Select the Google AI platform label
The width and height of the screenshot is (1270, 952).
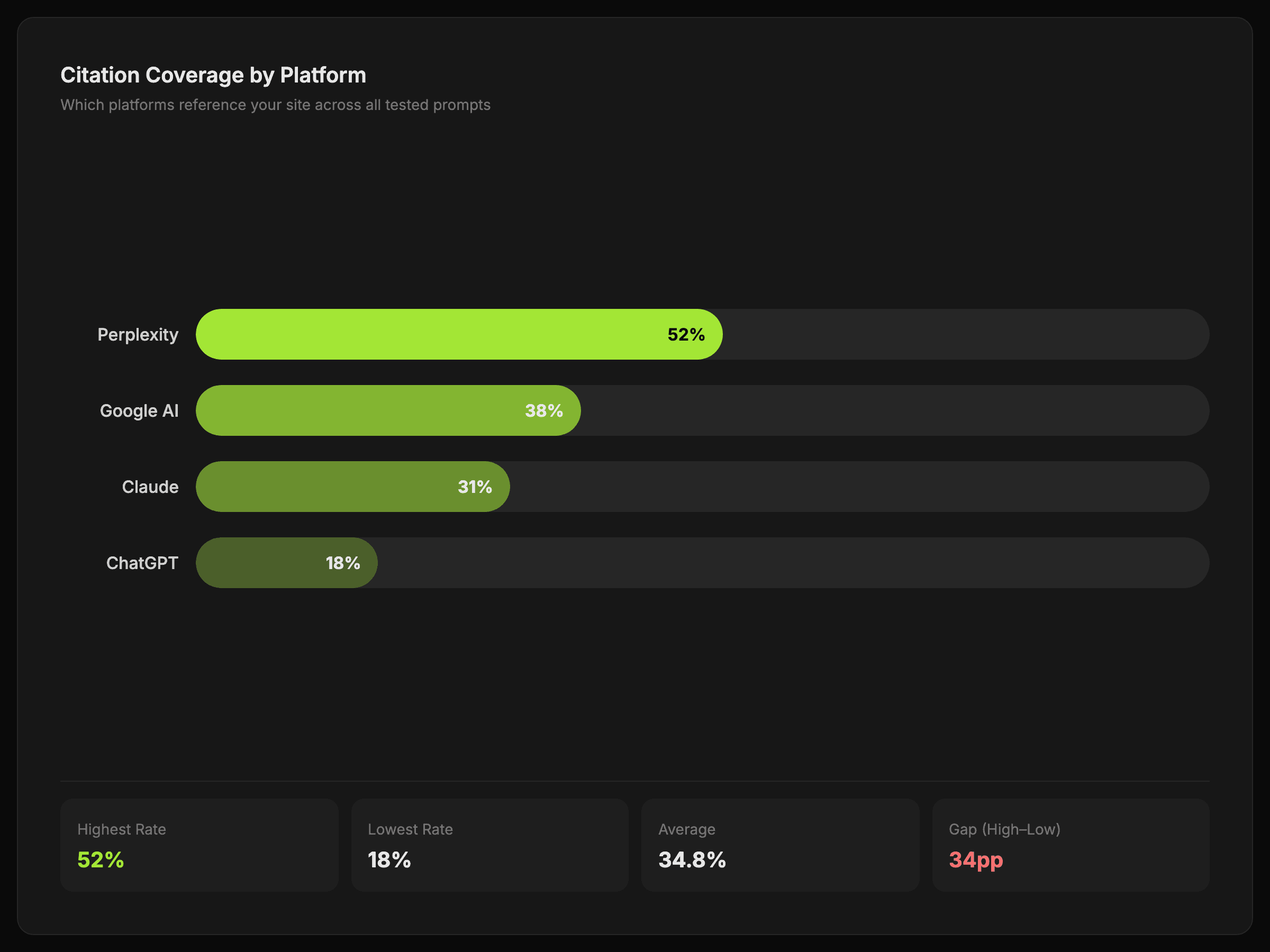coord(139,411)
